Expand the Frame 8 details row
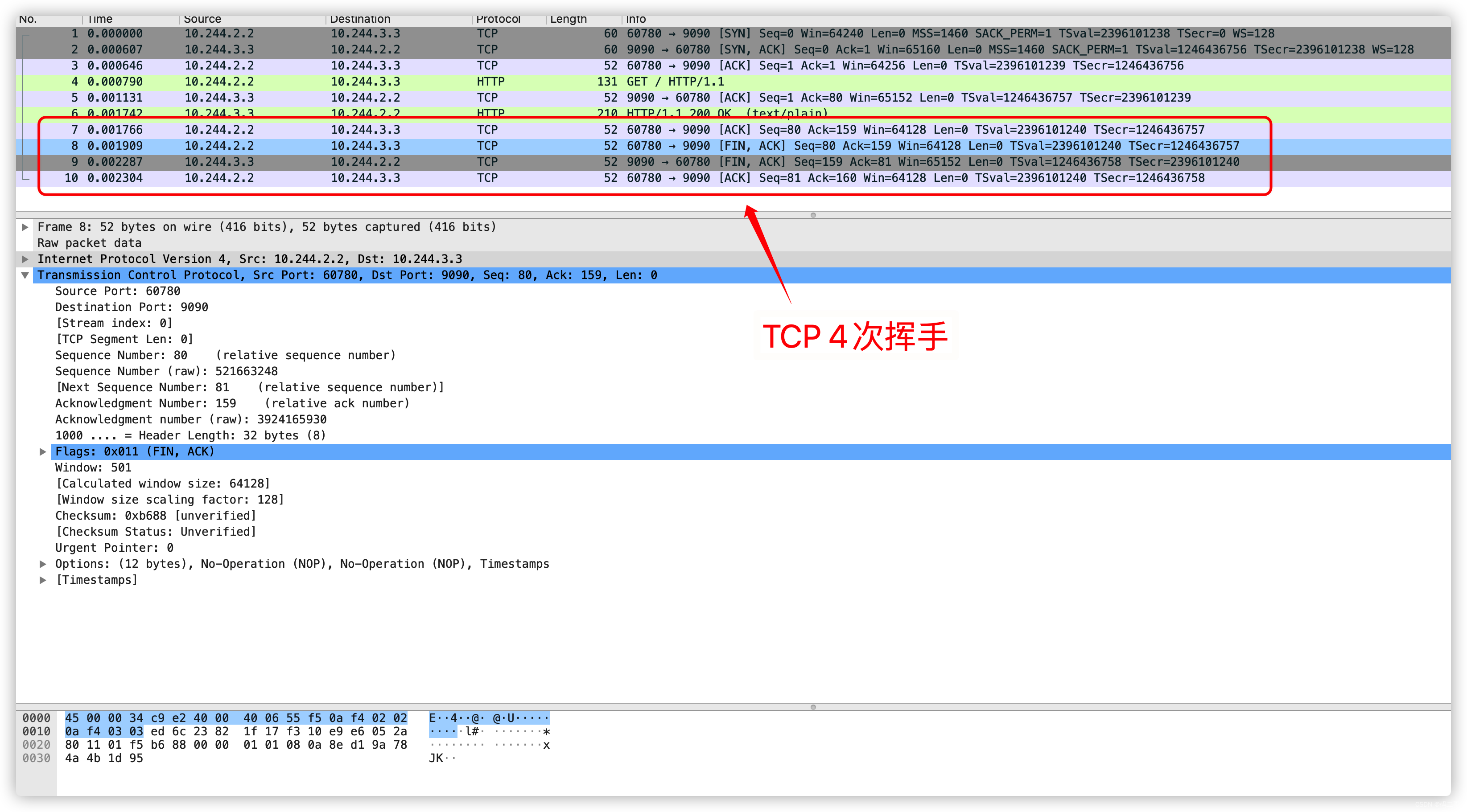The height and width of the screenshot is (812, 1467). (x=25, y=227)
